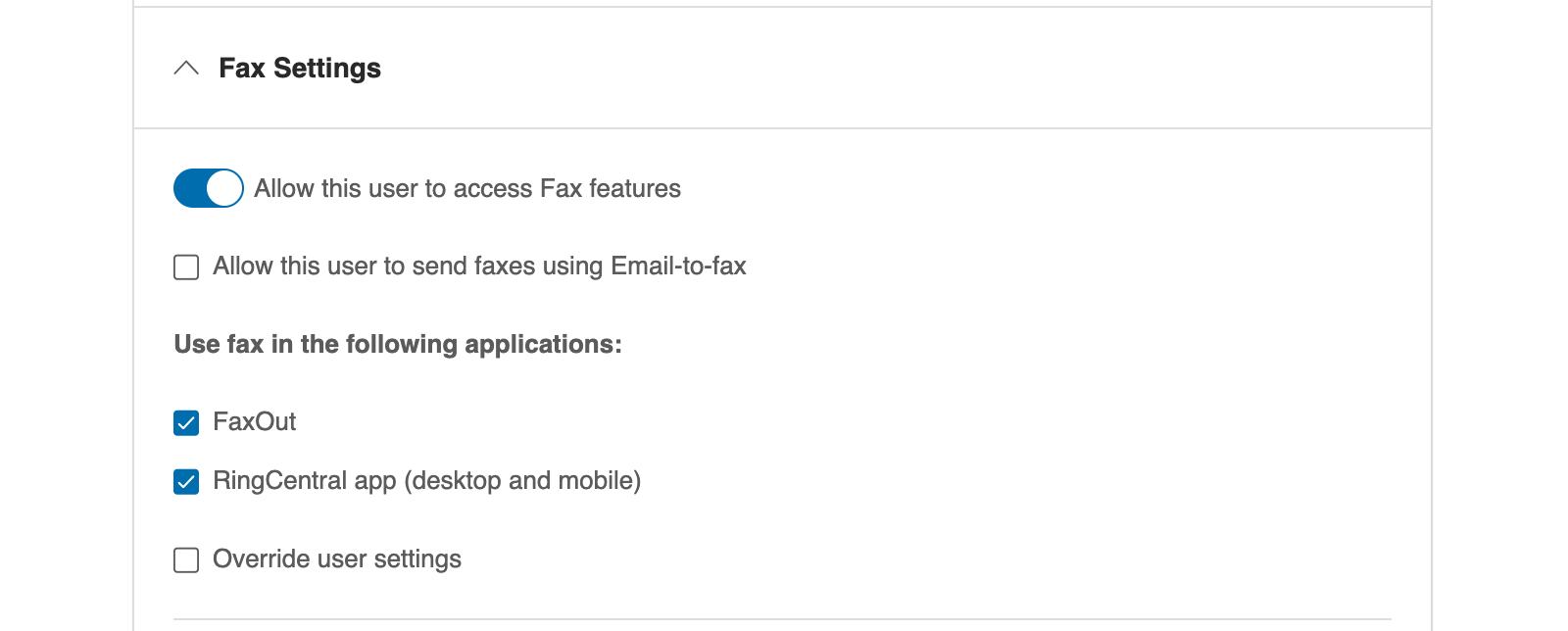Enable the Email-to-fax checkbox

[186, 267]
